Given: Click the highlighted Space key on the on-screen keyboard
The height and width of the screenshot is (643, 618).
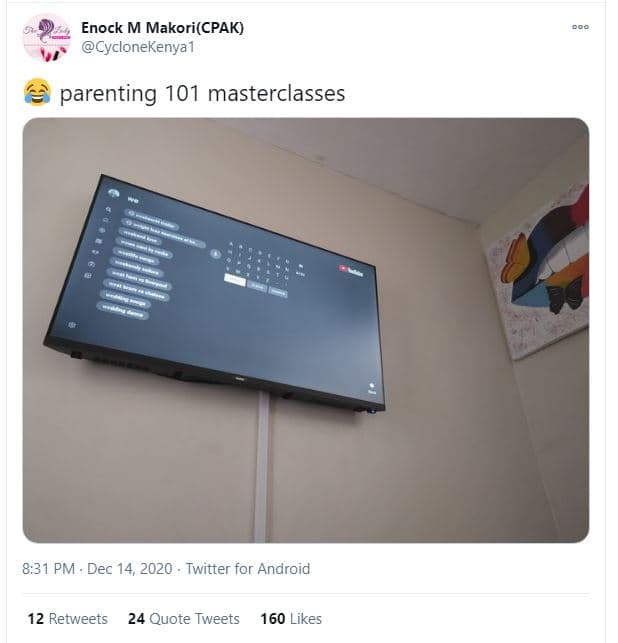Looking at the screenshot, I should coord(235,280).
